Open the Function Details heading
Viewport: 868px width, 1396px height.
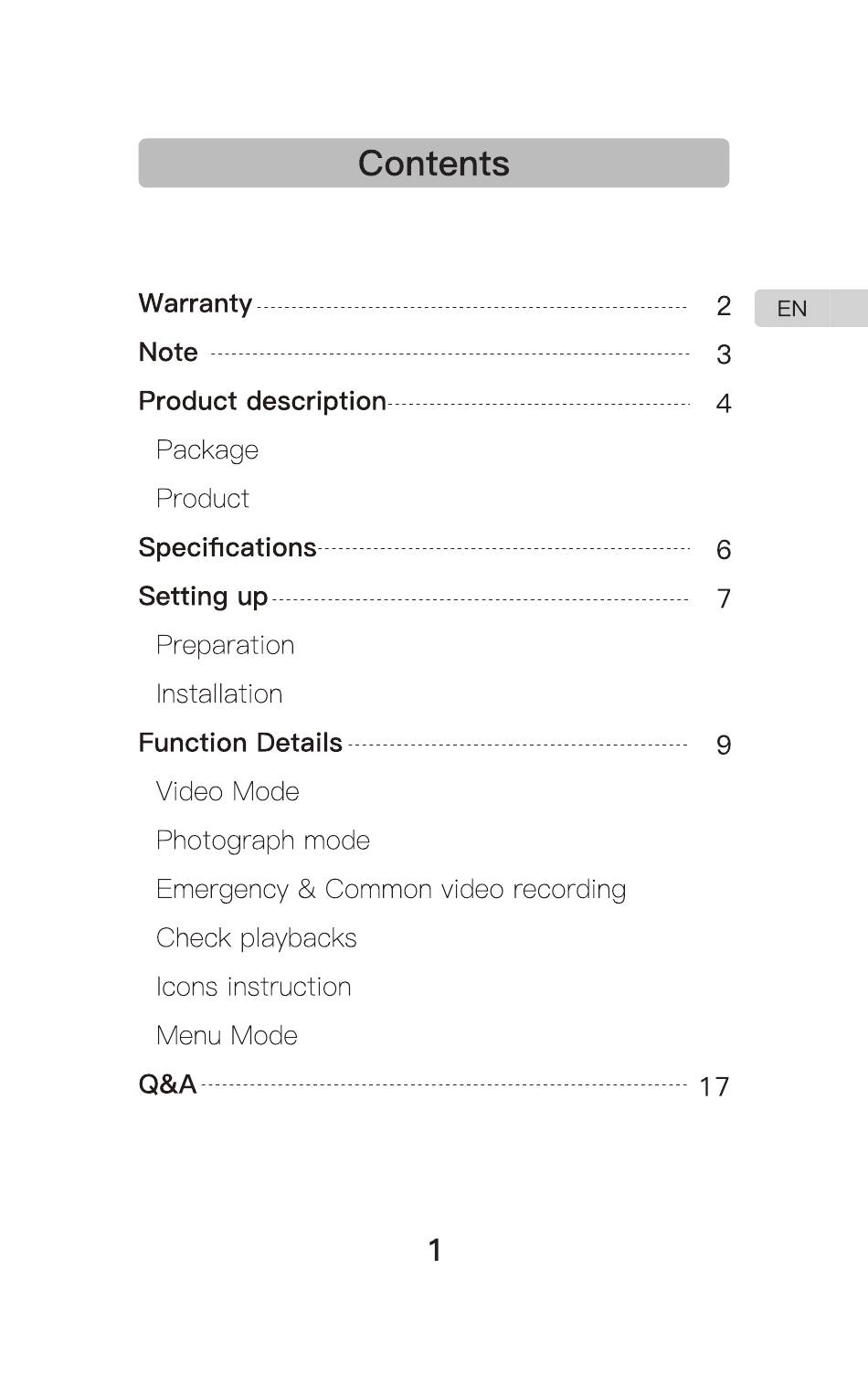point(240,743)
